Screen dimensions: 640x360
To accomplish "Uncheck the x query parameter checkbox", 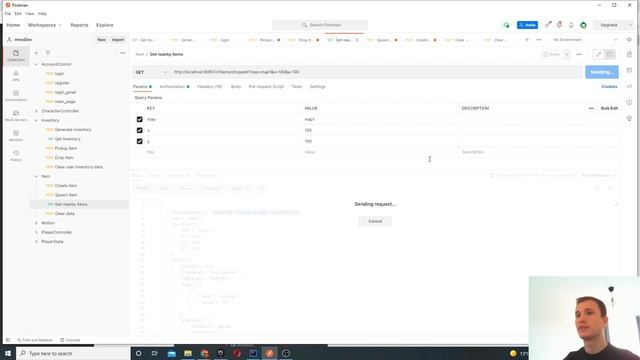I will (x=140, y=130).
